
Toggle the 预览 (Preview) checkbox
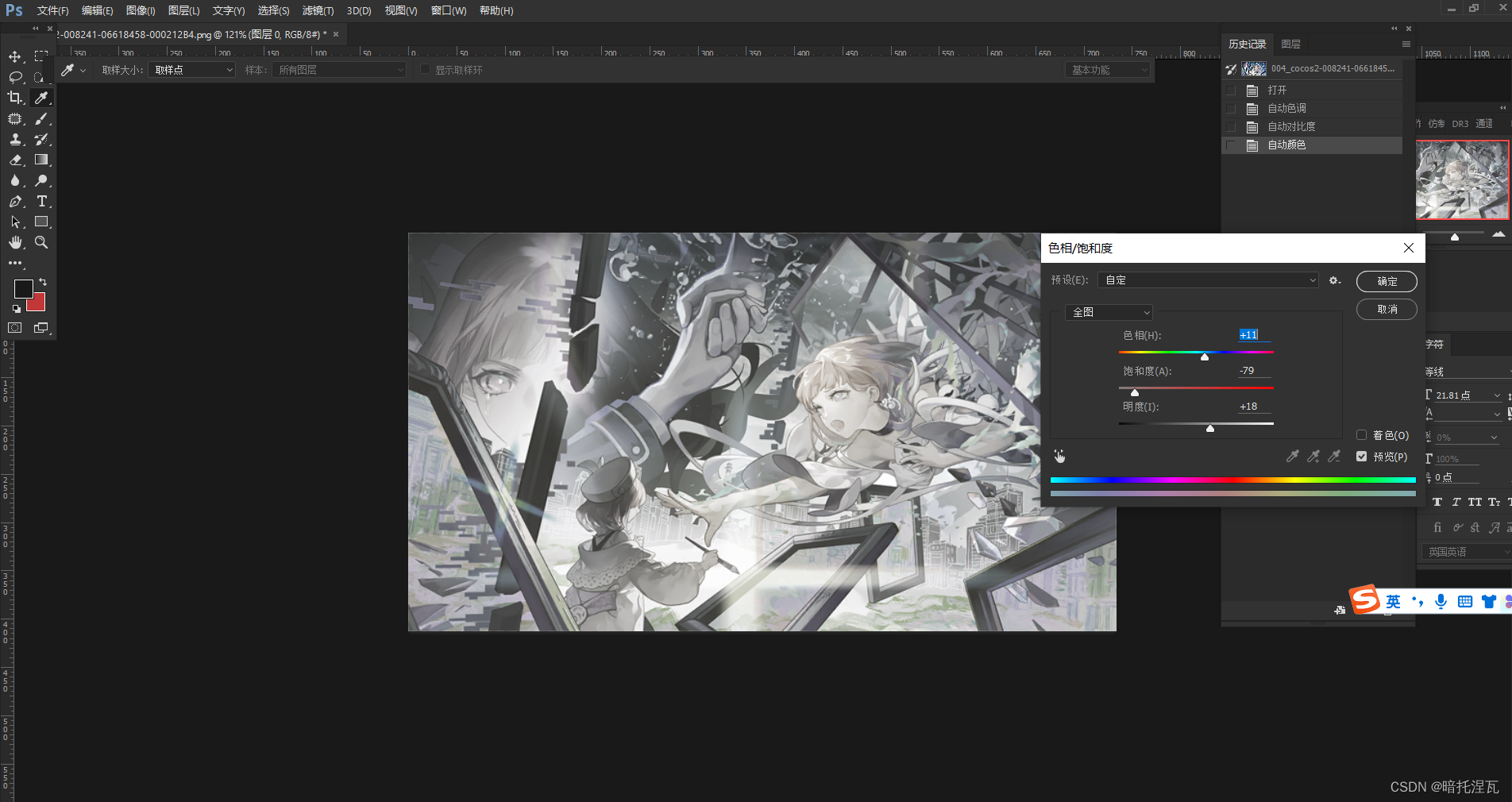[x=1362, y=457]
